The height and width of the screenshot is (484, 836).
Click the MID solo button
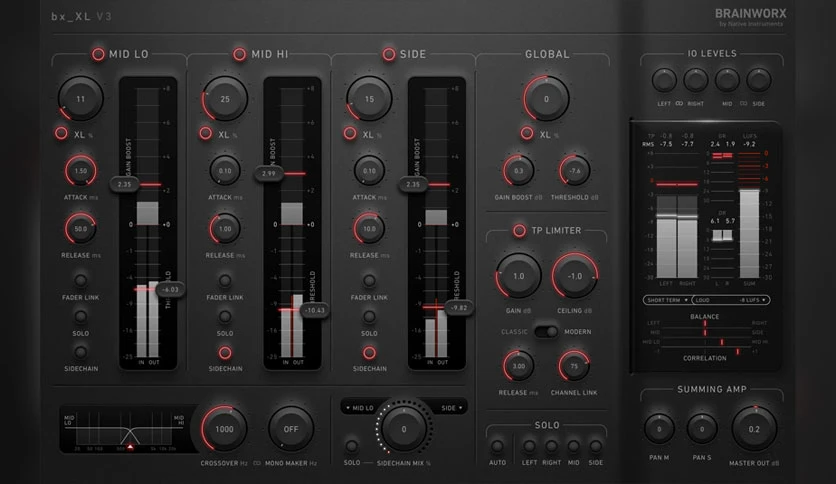[x=573, y=446]
